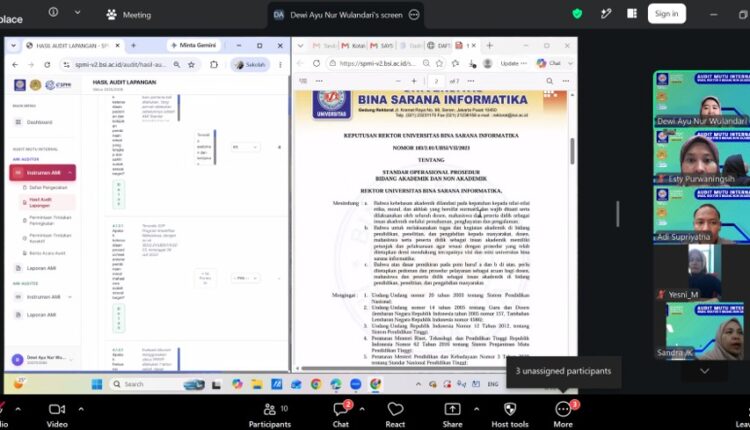
Task: Open the Zoom Chat panel
Action: pos(341,415)
